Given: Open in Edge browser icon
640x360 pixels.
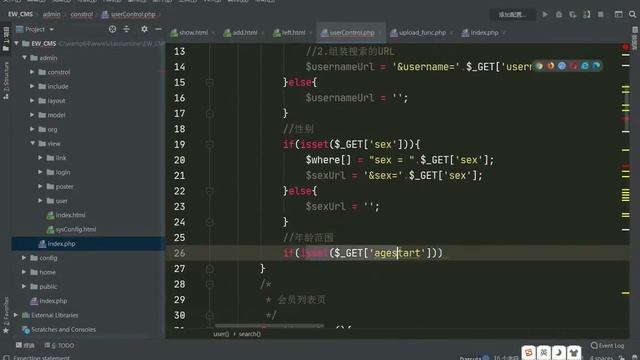Looking at the screenshot, I should pos(596,66).
